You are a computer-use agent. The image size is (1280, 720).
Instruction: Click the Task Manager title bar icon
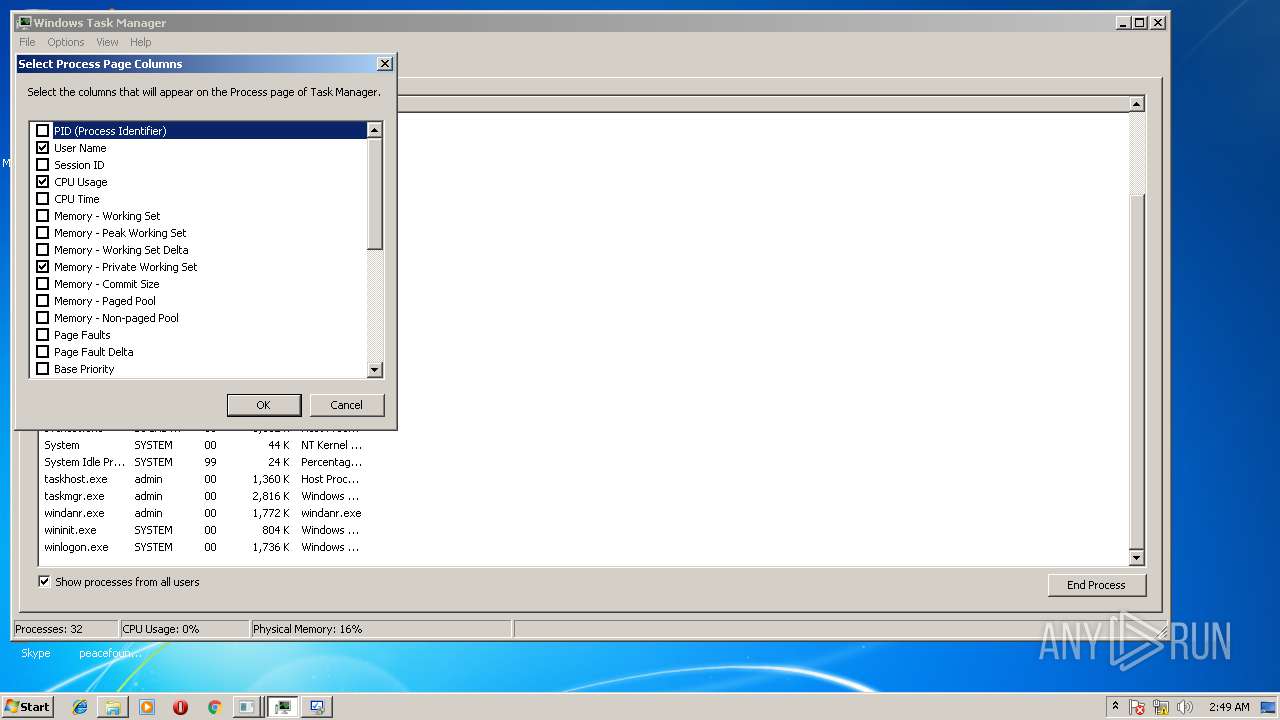coord(24,22)
